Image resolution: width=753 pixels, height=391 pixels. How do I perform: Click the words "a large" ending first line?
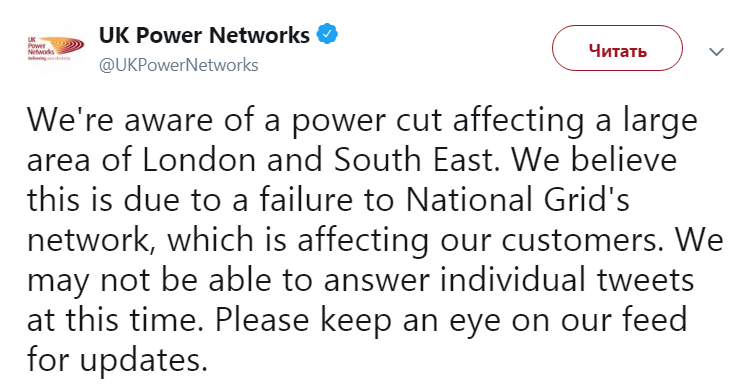[x=647, y=122]
